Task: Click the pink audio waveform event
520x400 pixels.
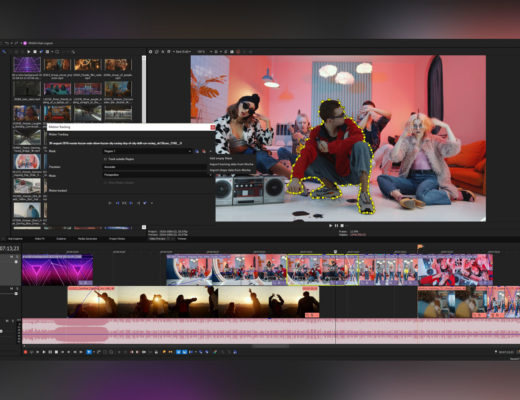Action: 271,331
